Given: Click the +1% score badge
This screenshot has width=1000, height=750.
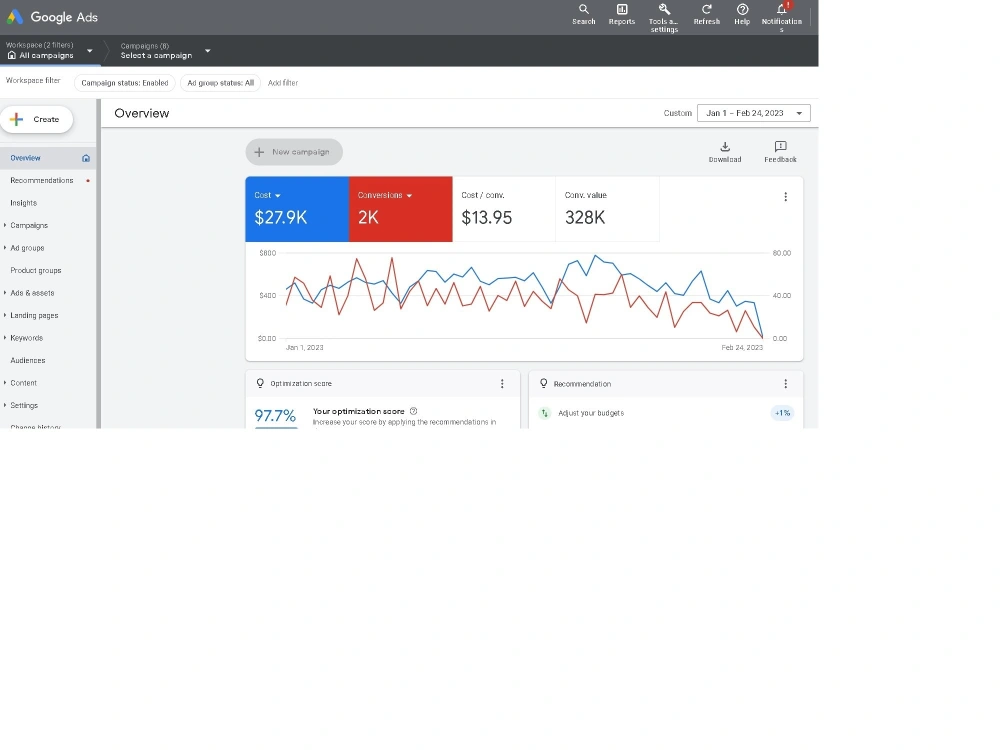Looking at the screenshot, I should (x=782, y=413).
